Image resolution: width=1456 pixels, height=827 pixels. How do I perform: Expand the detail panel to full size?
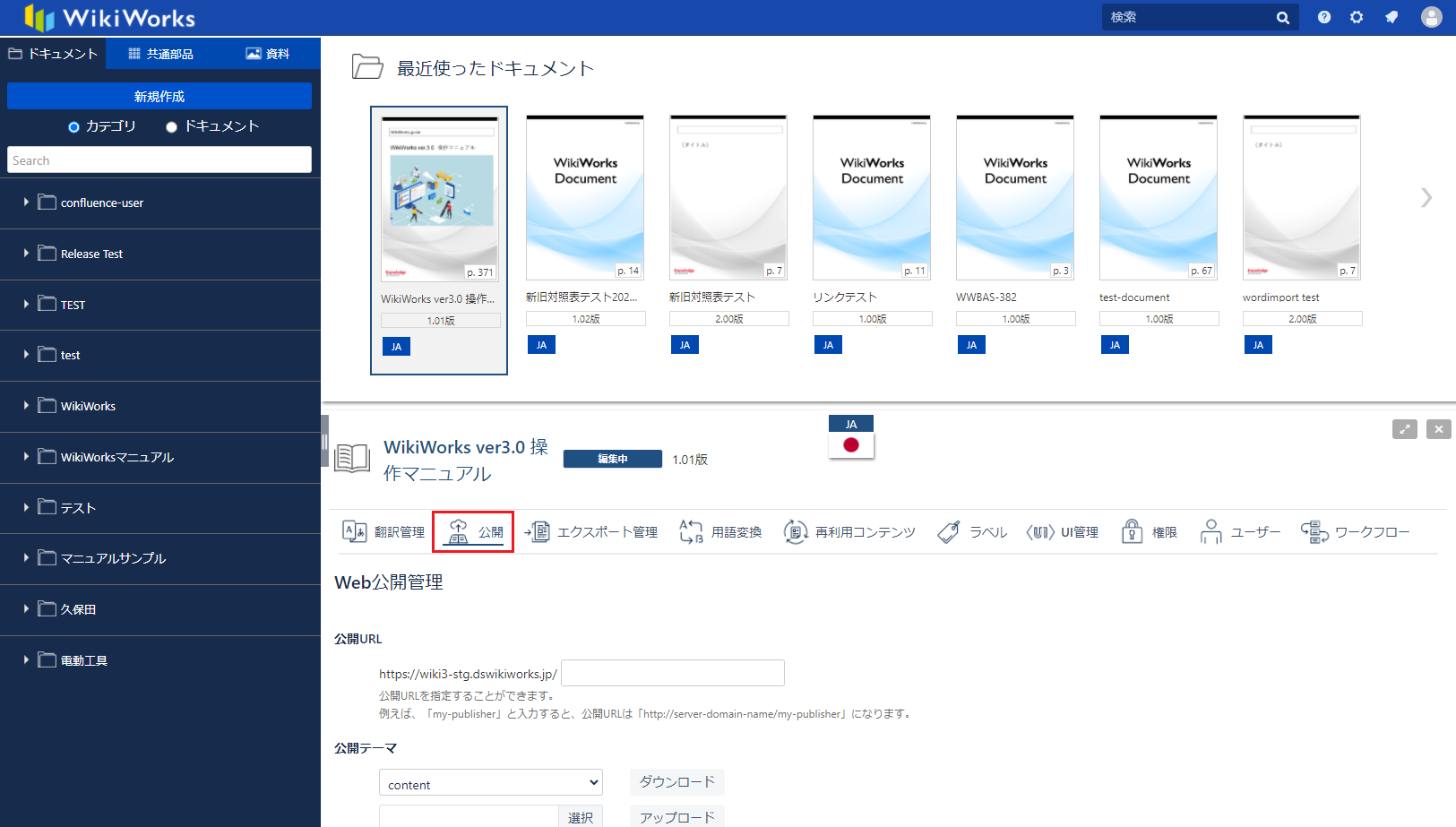coord(1404,429)
